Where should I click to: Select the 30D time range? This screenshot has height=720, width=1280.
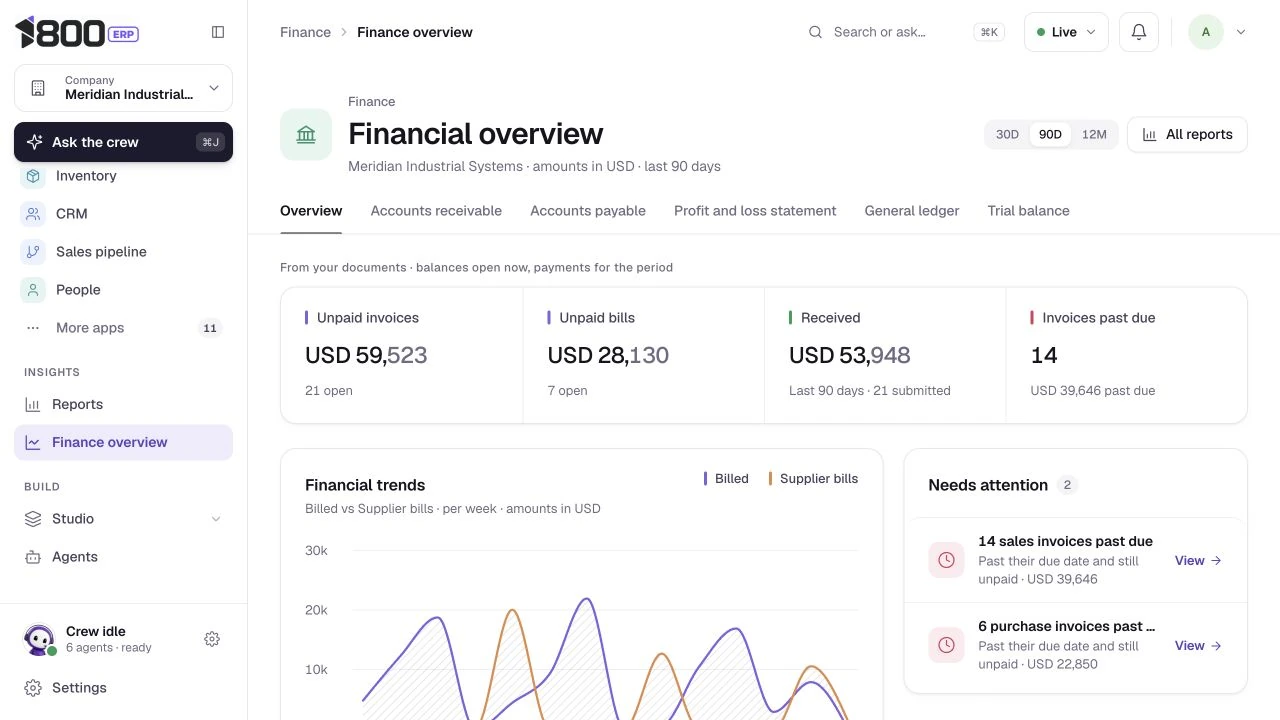coord(1007,135)
